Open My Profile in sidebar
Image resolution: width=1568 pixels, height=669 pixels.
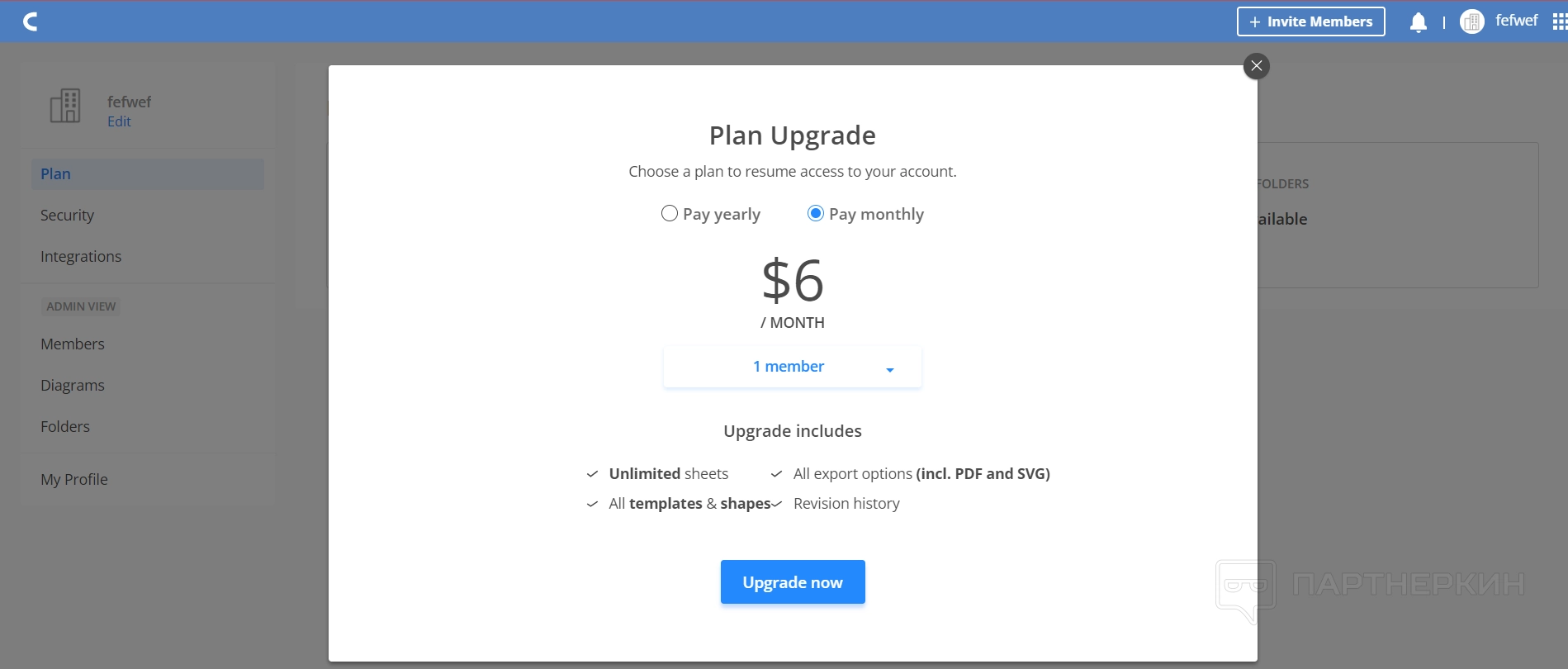point(74,480)
